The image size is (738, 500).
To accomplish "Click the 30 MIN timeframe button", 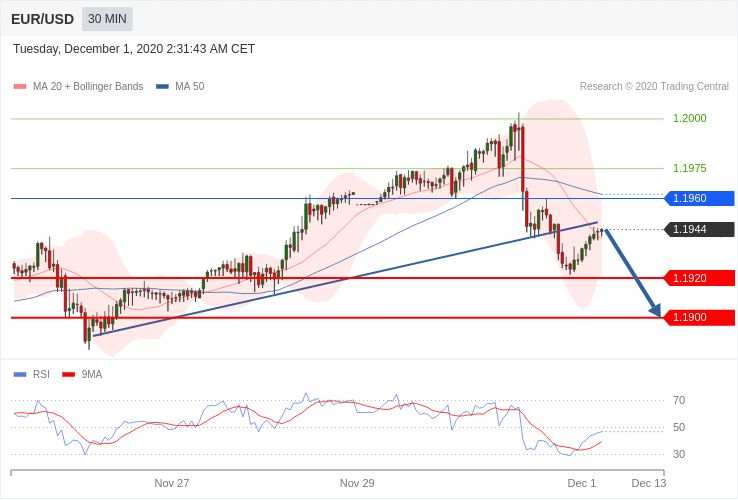I will [107, 19].
